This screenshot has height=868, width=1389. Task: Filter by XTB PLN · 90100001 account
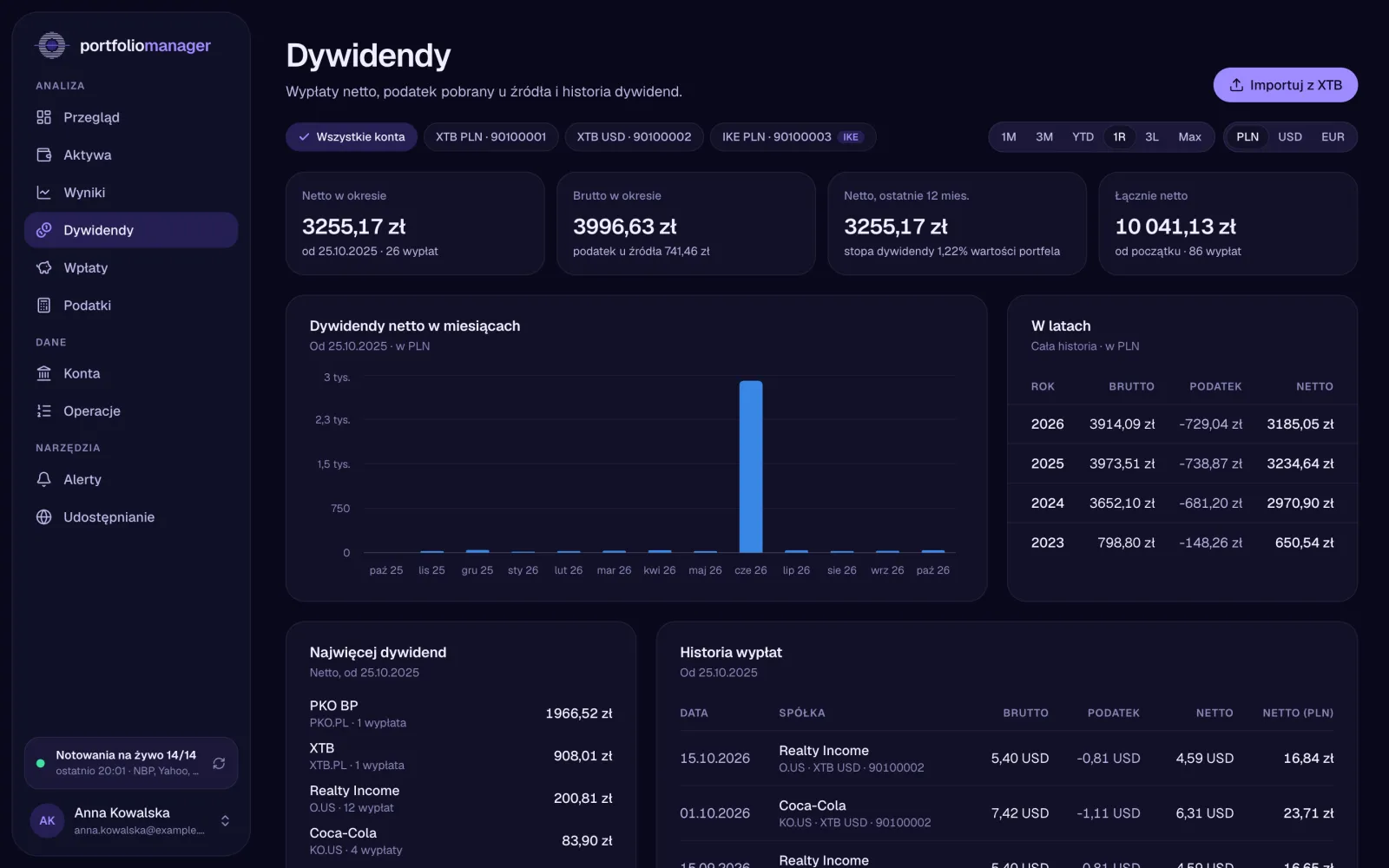pos(491,137)
